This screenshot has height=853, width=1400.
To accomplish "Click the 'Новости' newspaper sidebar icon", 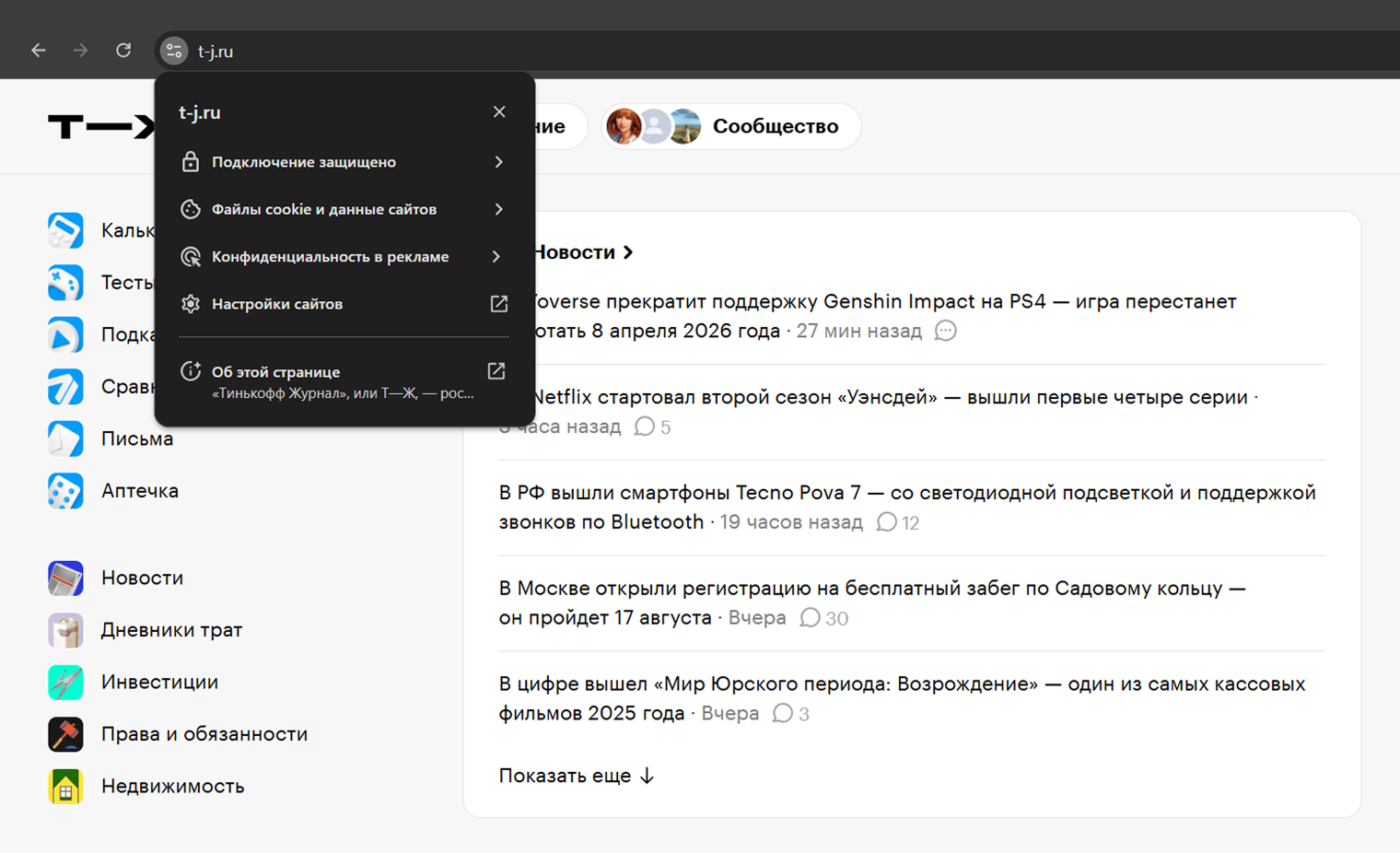I will point(65,578).
